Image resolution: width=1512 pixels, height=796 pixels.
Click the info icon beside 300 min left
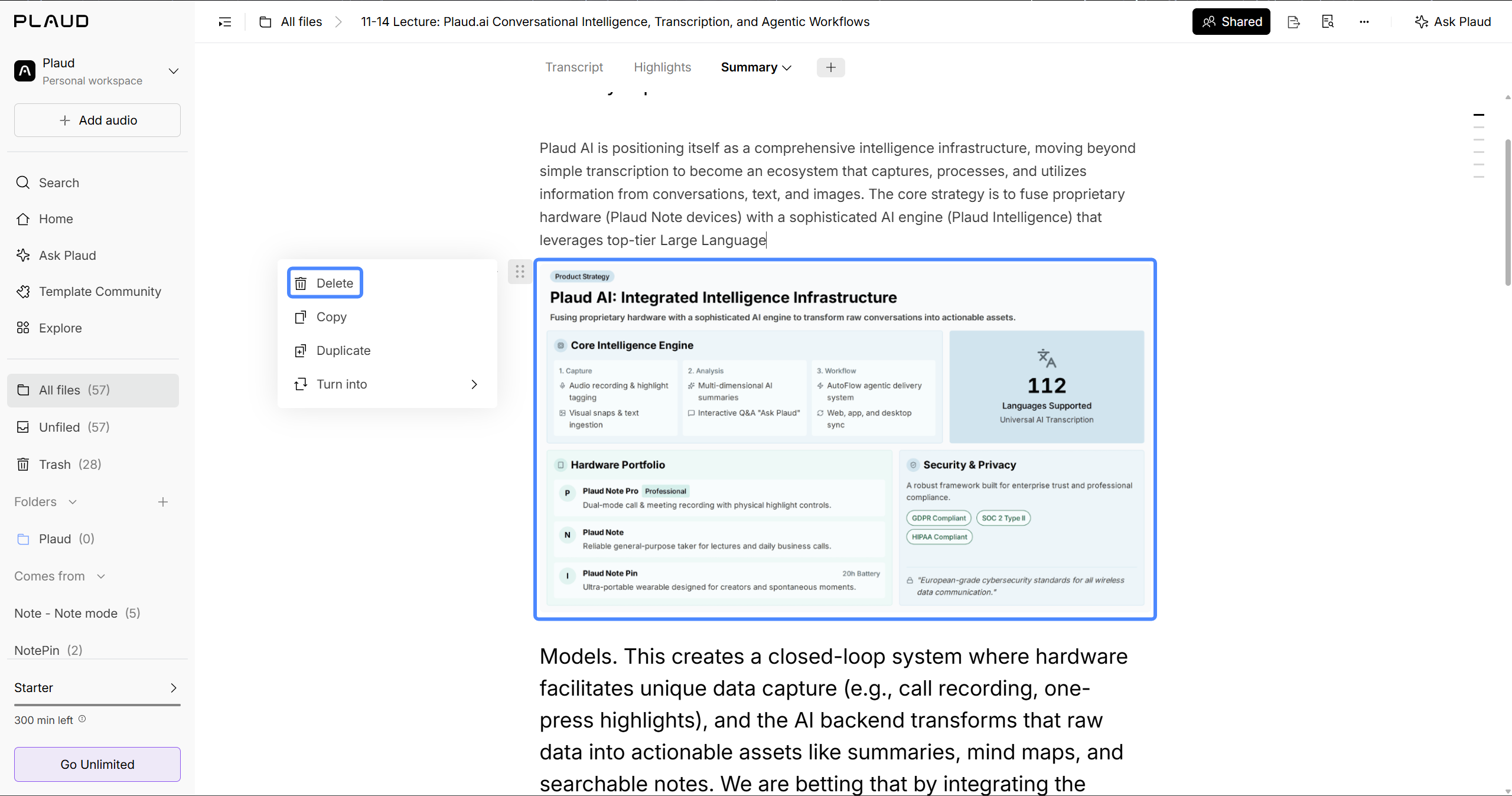click(82, 719)
